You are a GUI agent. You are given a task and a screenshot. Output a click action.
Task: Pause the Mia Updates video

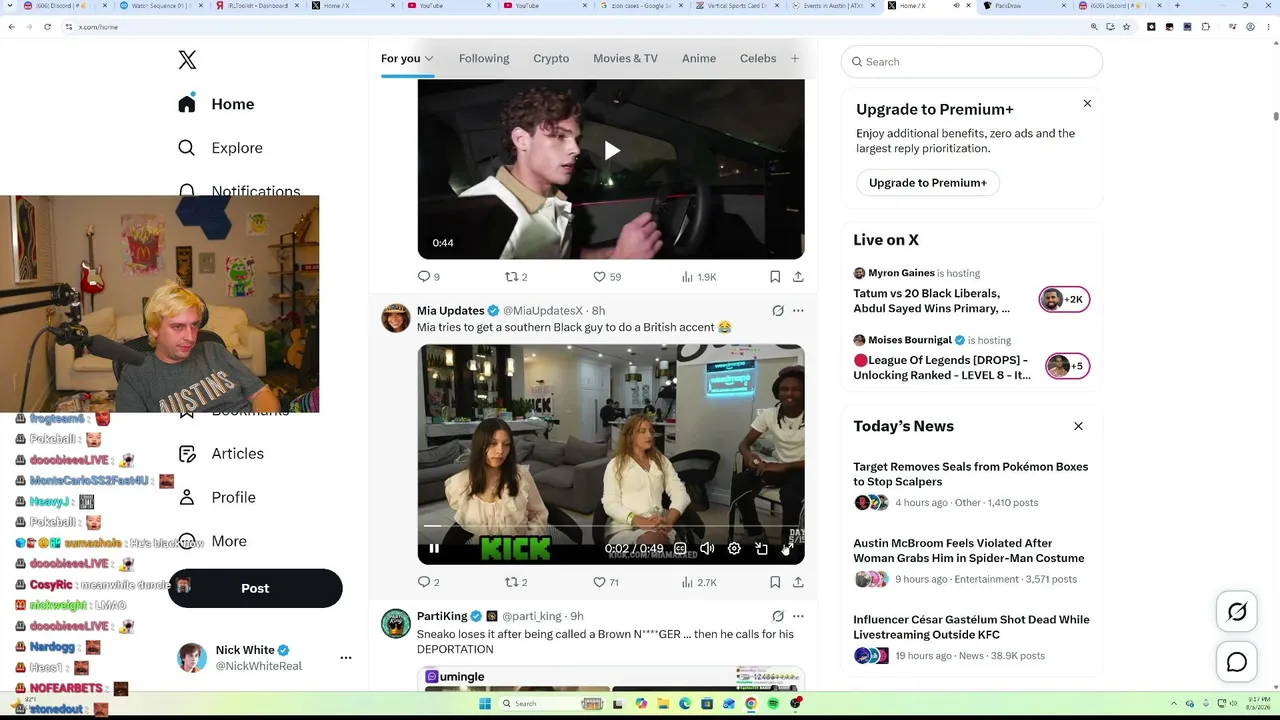434,548
